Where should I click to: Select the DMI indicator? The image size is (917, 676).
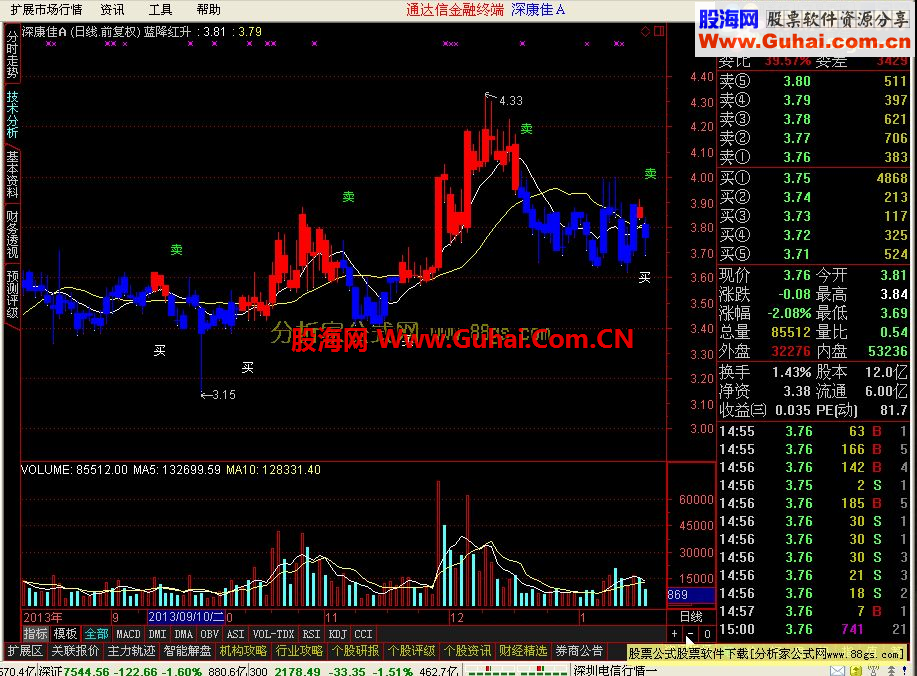tap(157, 634)
